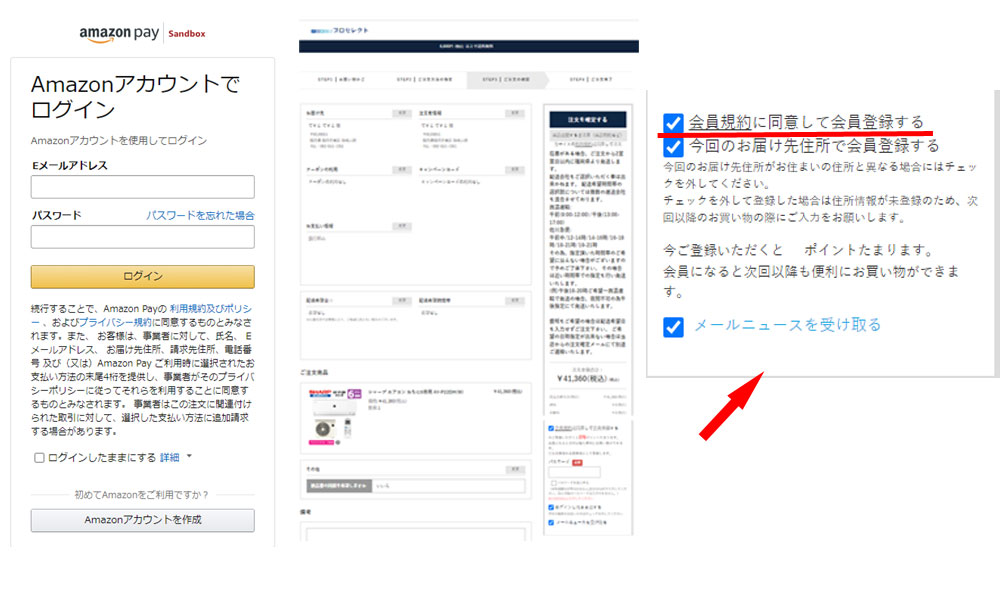Viewport: 1000px width, 613px height.
Task: Toggle 今回のお届け先住所で会員登録する checkbox
Action: [673, 146]
